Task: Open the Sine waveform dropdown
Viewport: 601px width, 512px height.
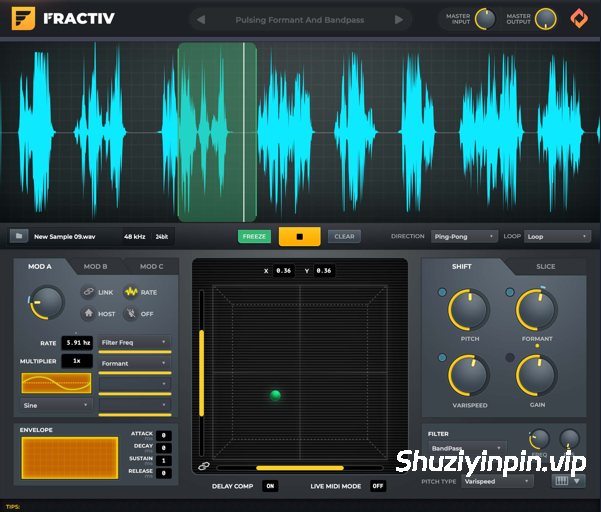Action: (x=56, y=405)
